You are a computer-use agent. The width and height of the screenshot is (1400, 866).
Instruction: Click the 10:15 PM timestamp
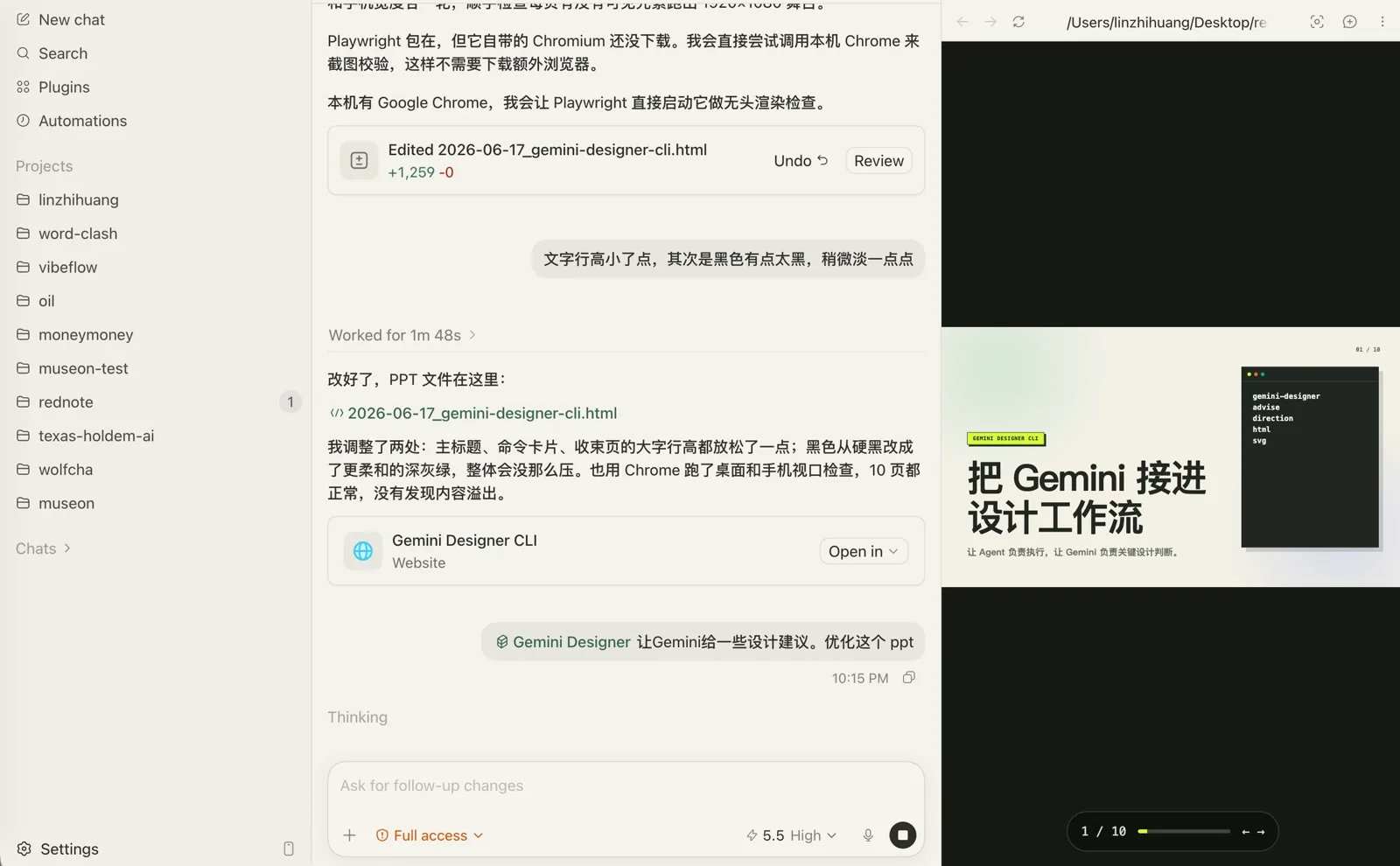point(859,678)
